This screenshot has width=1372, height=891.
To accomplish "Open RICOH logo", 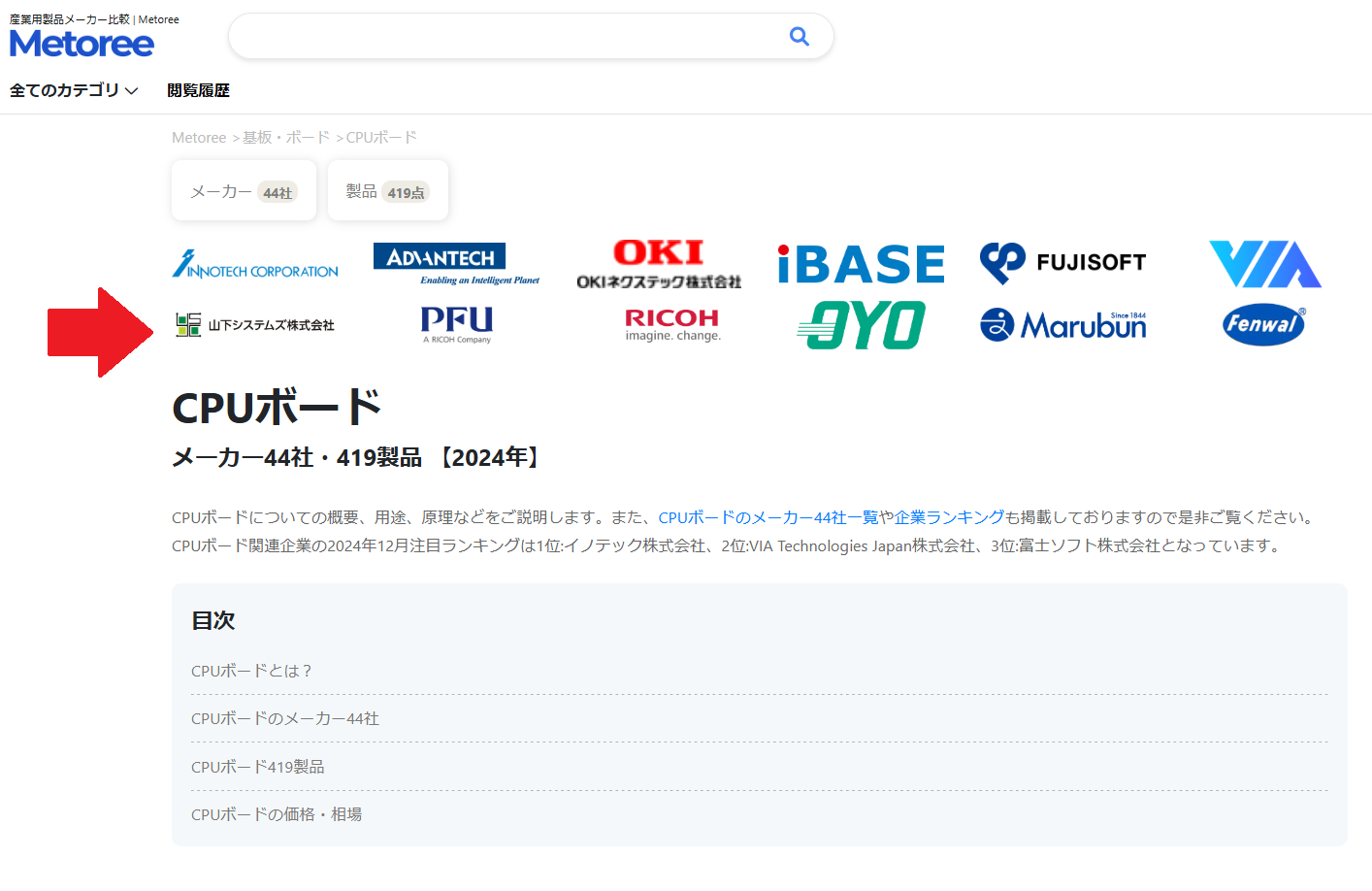I will click(x=672, y=325).
